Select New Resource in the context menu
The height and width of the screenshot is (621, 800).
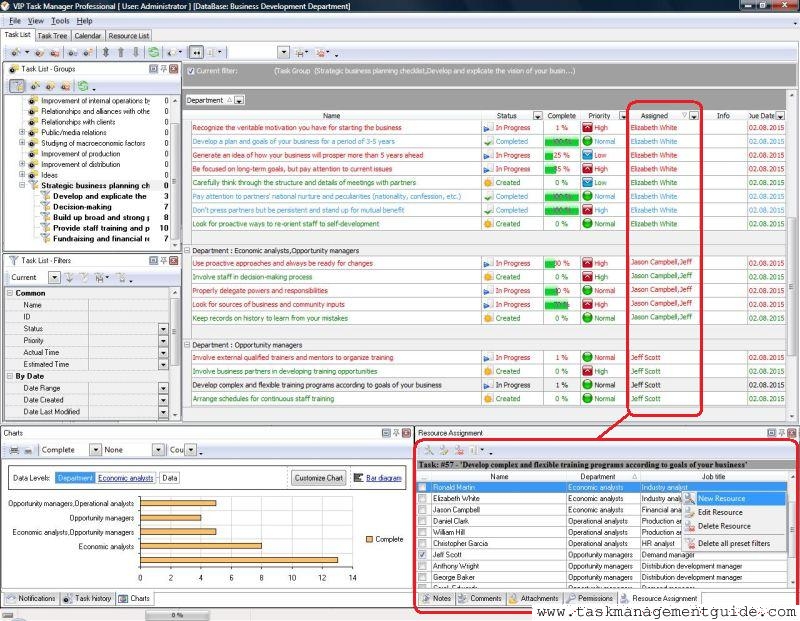tap(734, 498)
